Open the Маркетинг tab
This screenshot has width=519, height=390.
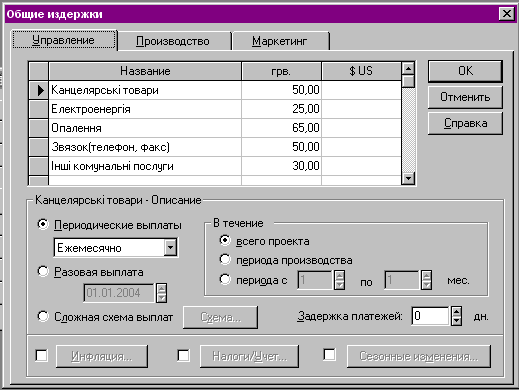(x=281, y=41)
